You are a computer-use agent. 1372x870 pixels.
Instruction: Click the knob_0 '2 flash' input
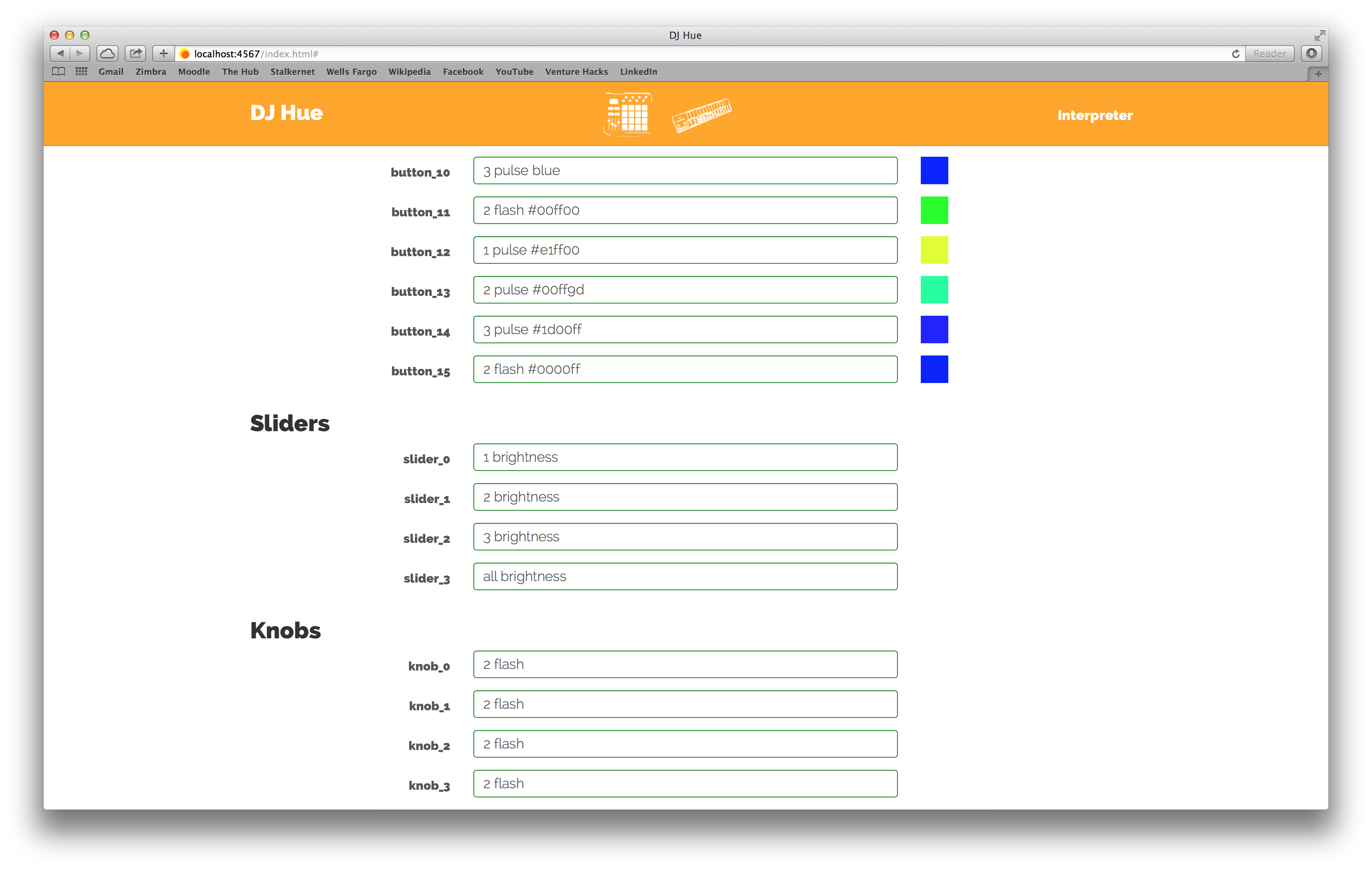(x=685, y=664)
